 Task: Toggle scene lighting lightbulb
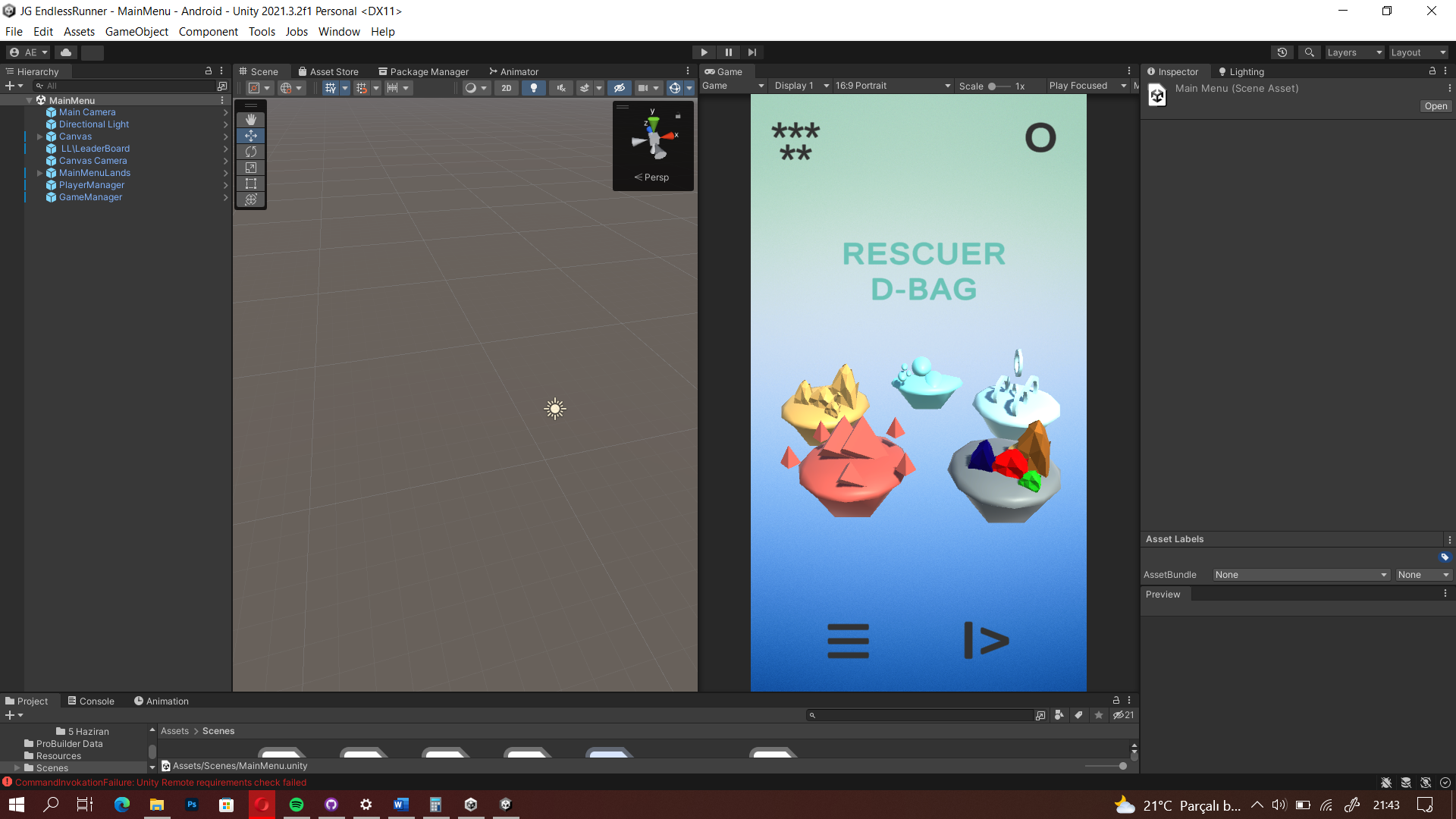(534, 88)
